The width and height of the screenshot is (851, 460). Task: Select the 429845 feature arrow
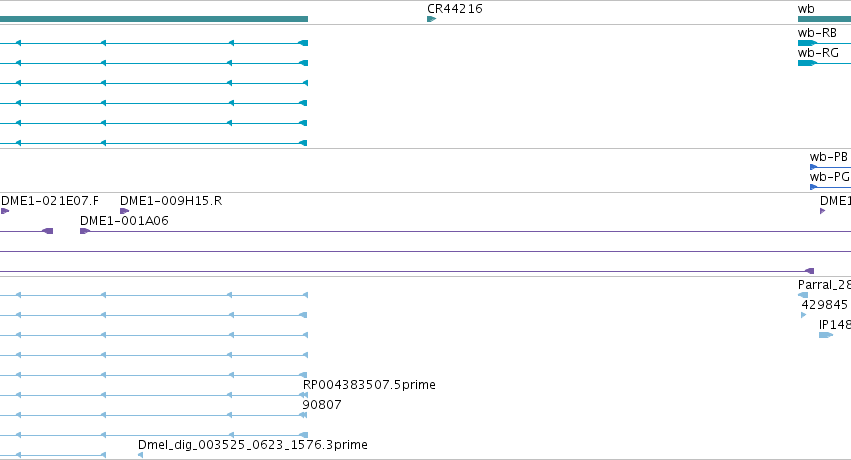pyautogui.click(x=804, y=315)
